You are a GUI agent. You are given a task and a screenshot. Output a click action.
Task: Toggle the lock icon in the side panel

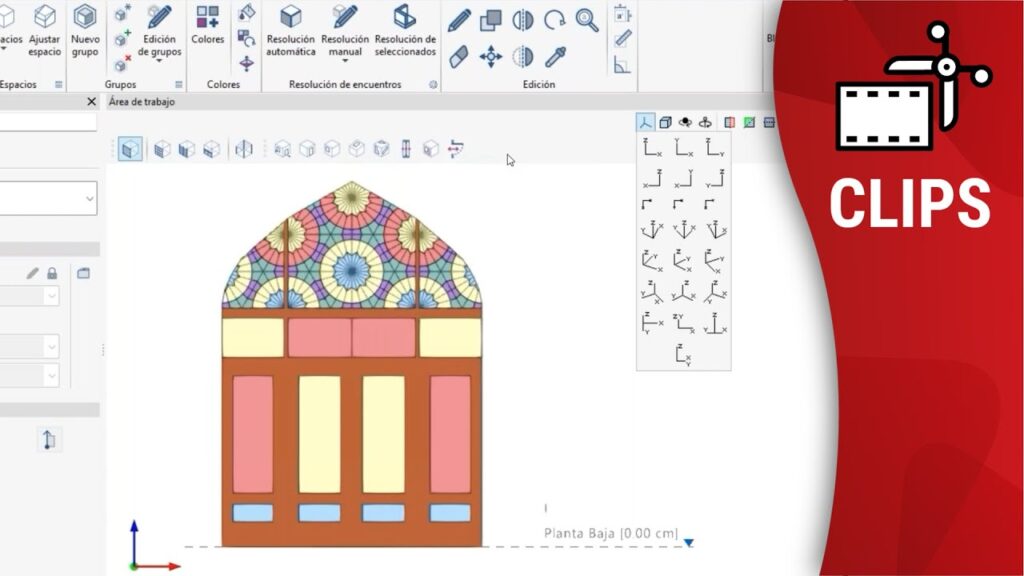52,273
